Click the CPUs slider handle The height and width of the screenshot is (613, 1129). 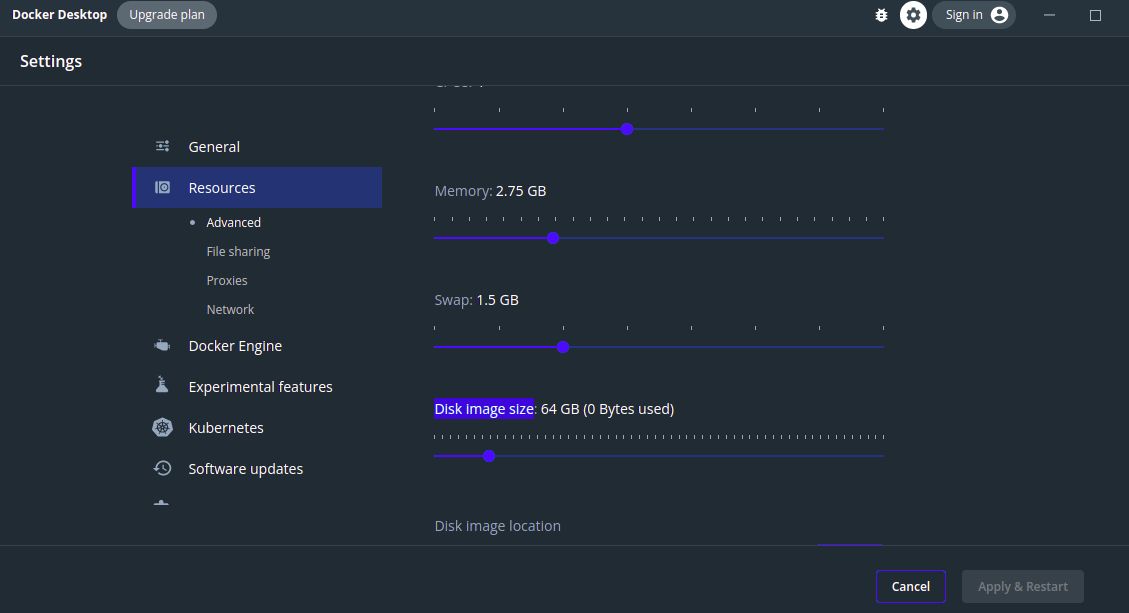pos(626,129)
